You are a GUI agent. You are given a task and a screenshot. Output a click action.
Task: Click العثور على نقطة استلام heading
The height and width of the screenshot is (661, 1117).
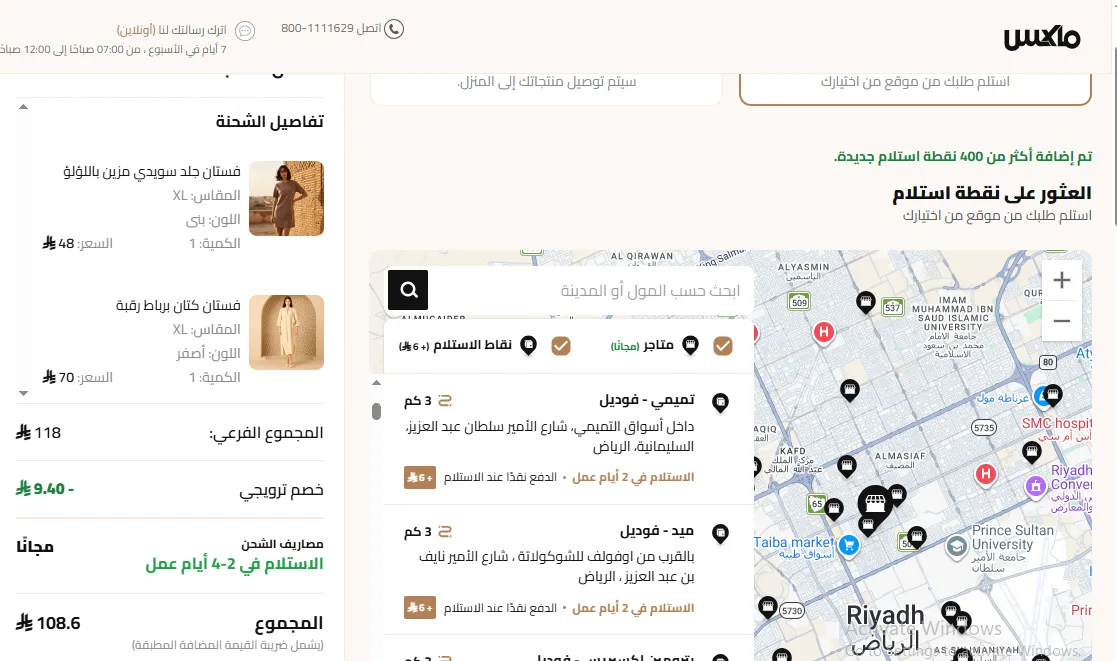992,193
